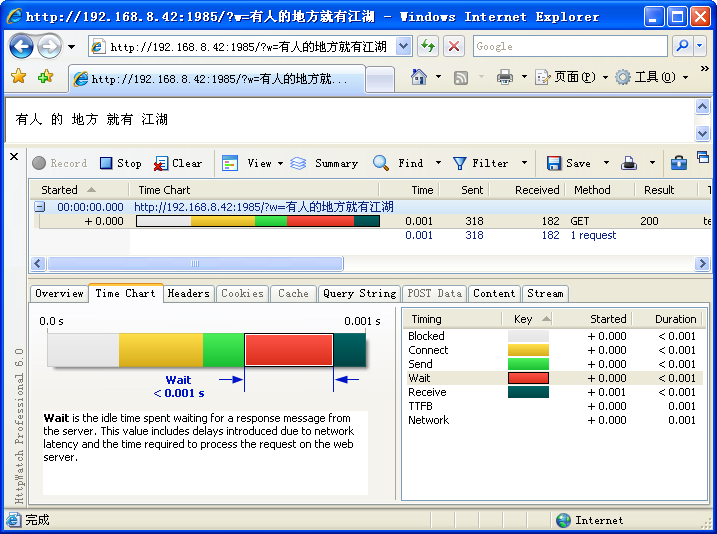Click the RSS Feeds icon

460,78
